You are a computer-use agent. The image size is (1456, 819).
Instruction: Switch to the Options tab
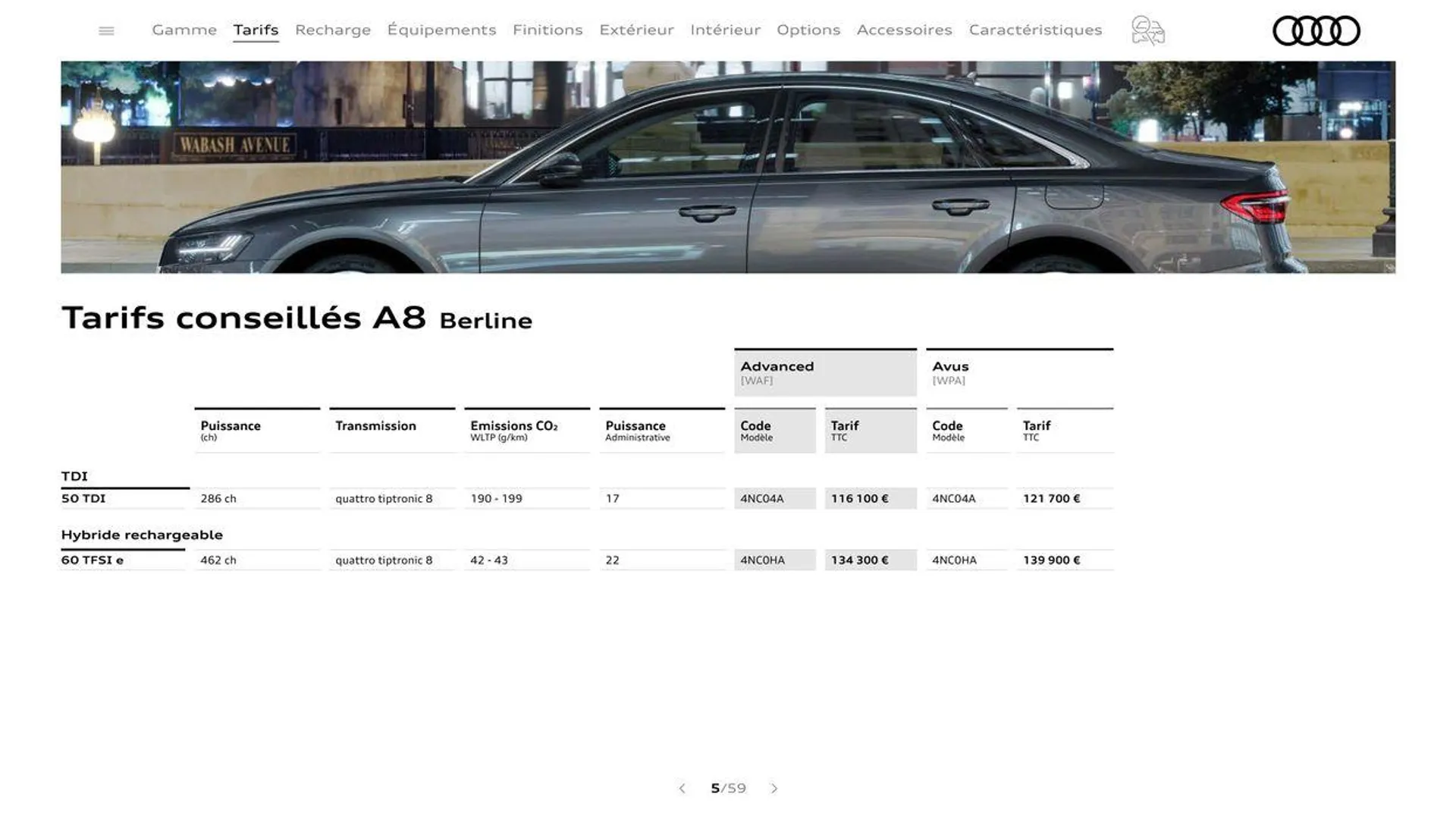tap(808, 30)
